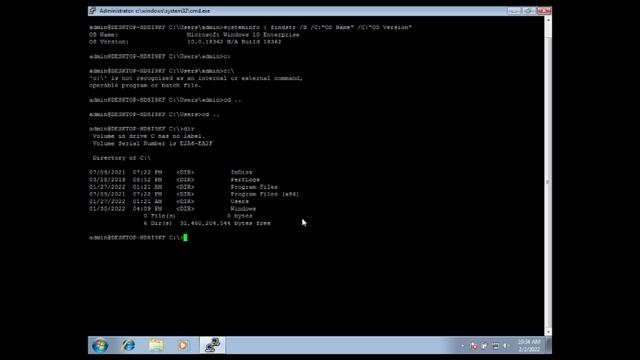Click the 'Windows' directory entry
The width and height of the screenshot is (640, 360).
pos(243,209)
